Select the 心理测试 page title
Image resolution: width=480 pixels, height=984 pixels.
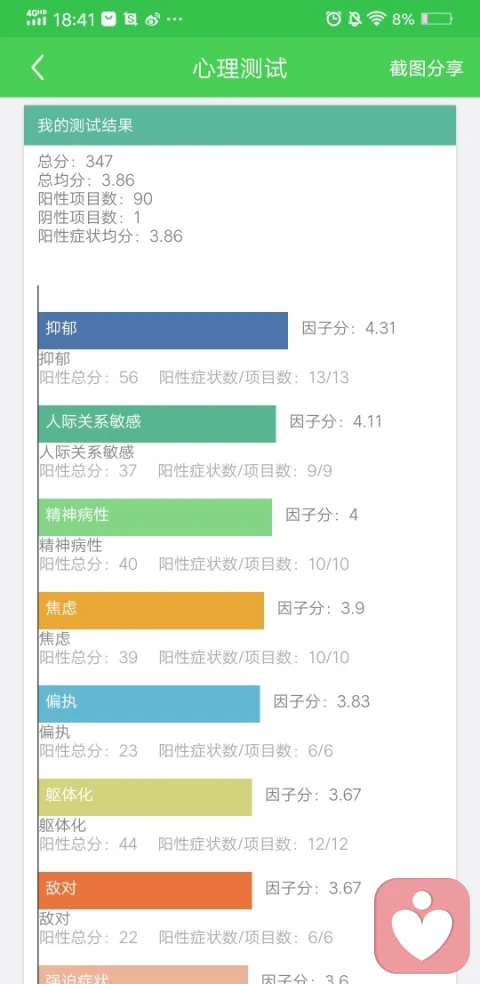[240, 68]
